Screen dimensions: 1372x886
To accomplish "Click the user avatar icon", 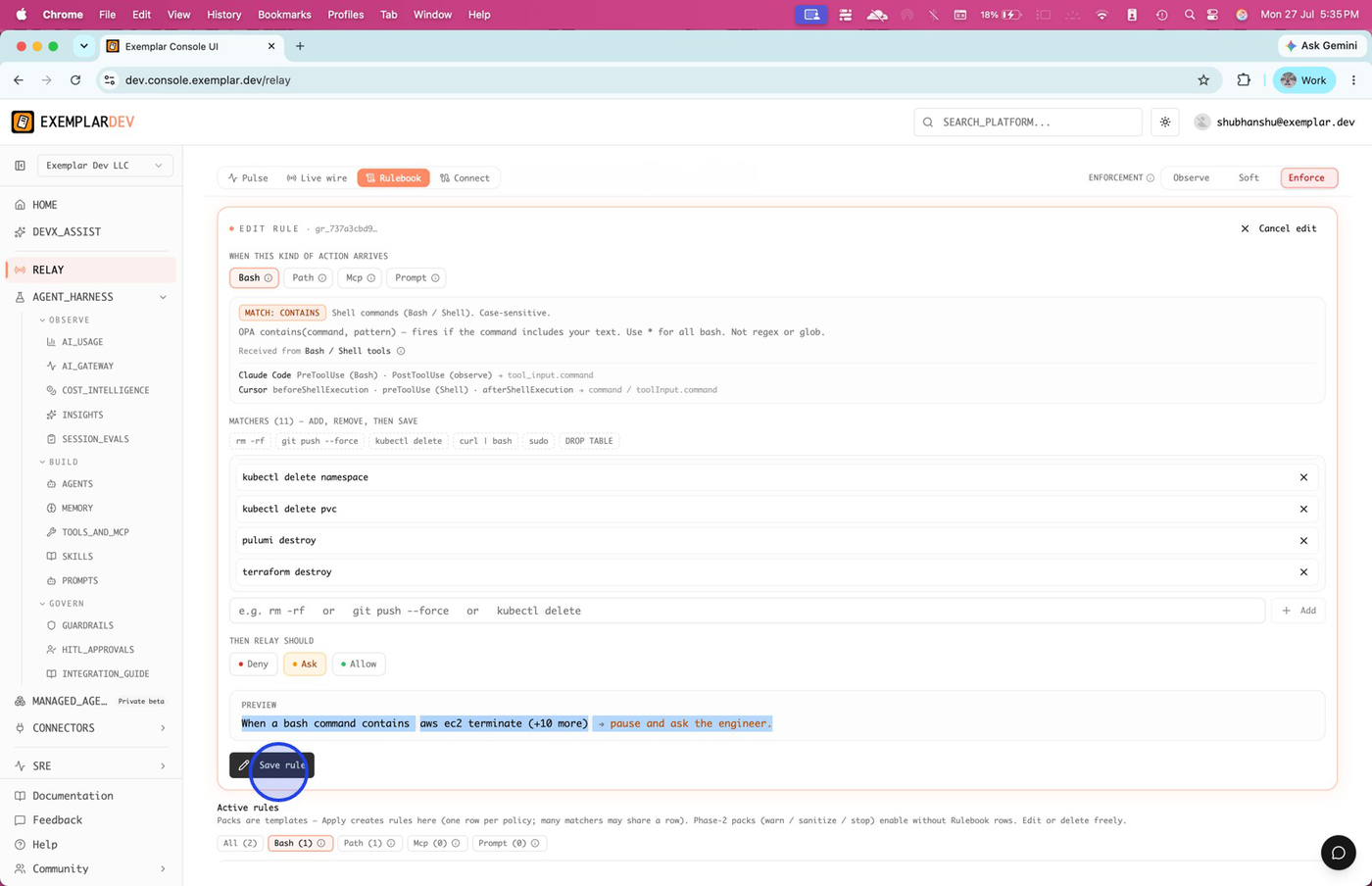I will (x=1202, y=123).
